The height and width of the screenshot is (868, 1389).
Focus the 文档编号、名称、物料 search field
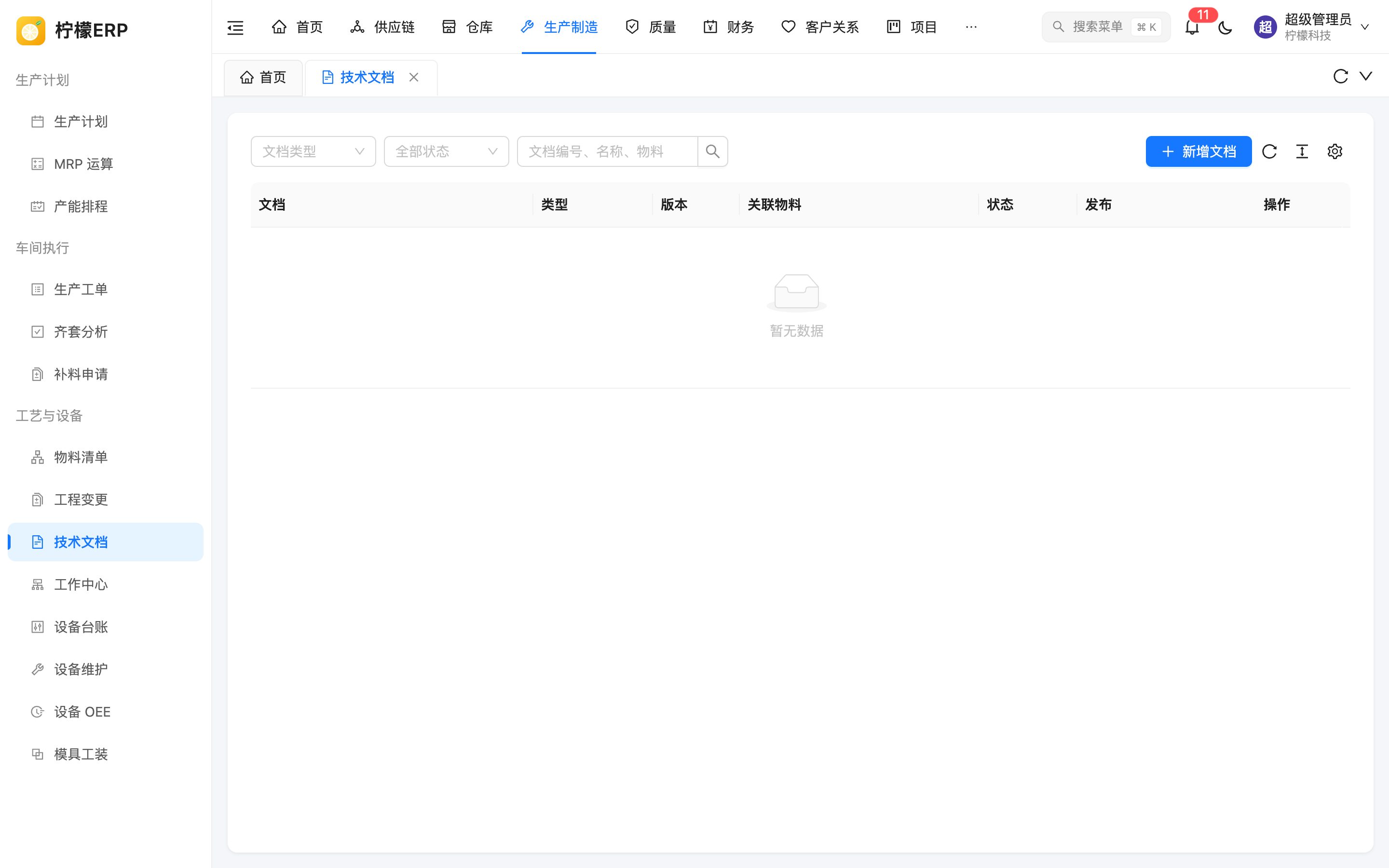coord(607,151)
